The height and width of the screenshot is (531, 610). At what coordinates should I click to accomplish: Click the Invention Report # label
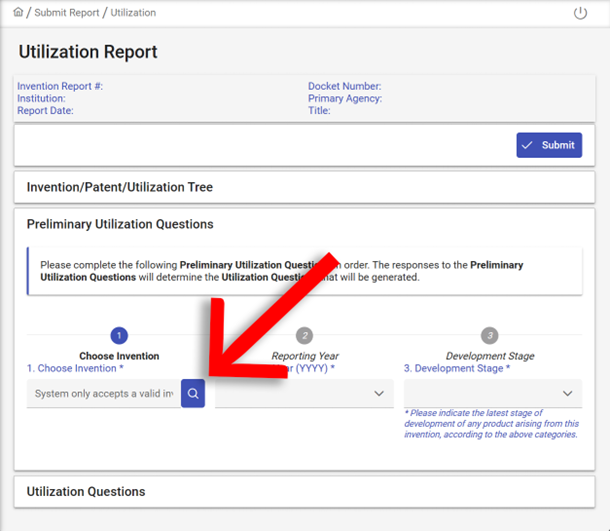(60, 86)
